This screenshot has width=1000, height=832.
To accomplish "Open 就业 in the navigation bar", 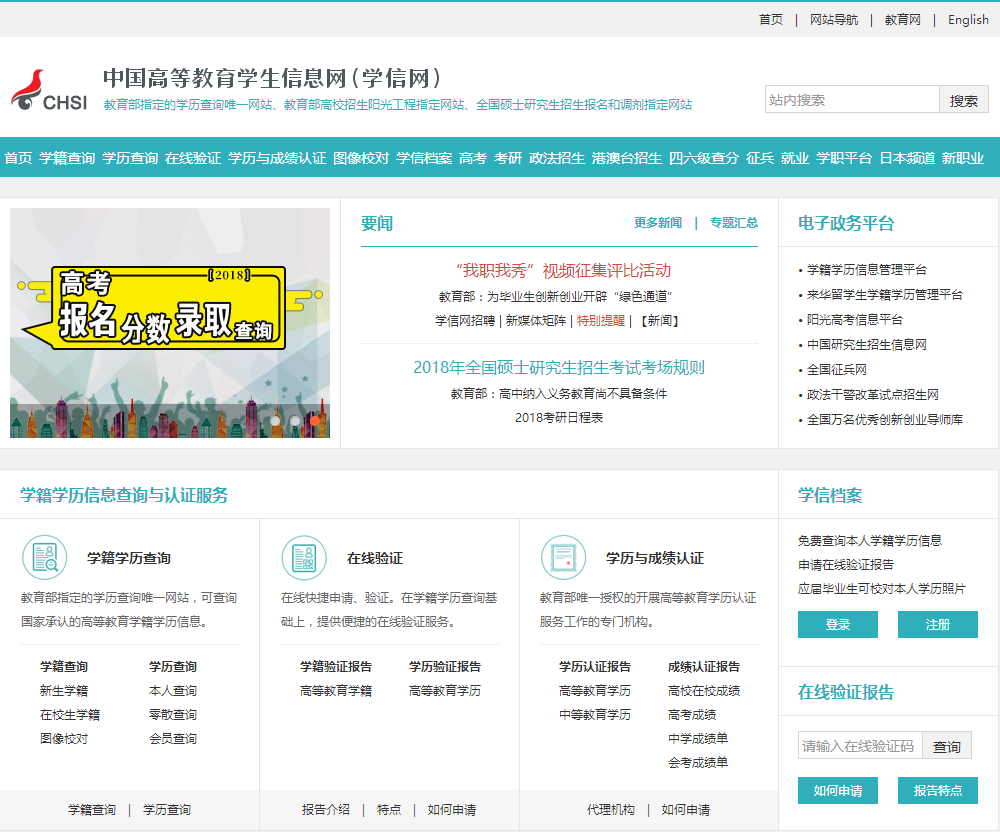I will 795,158.
